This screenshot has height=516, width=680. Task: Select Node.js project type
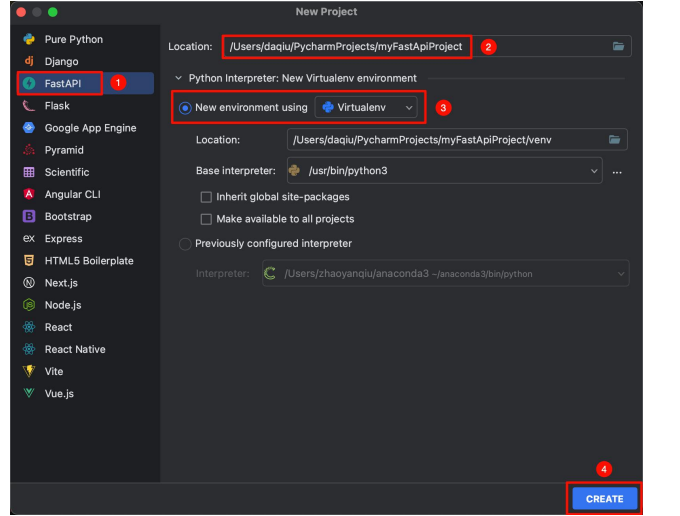63,305
